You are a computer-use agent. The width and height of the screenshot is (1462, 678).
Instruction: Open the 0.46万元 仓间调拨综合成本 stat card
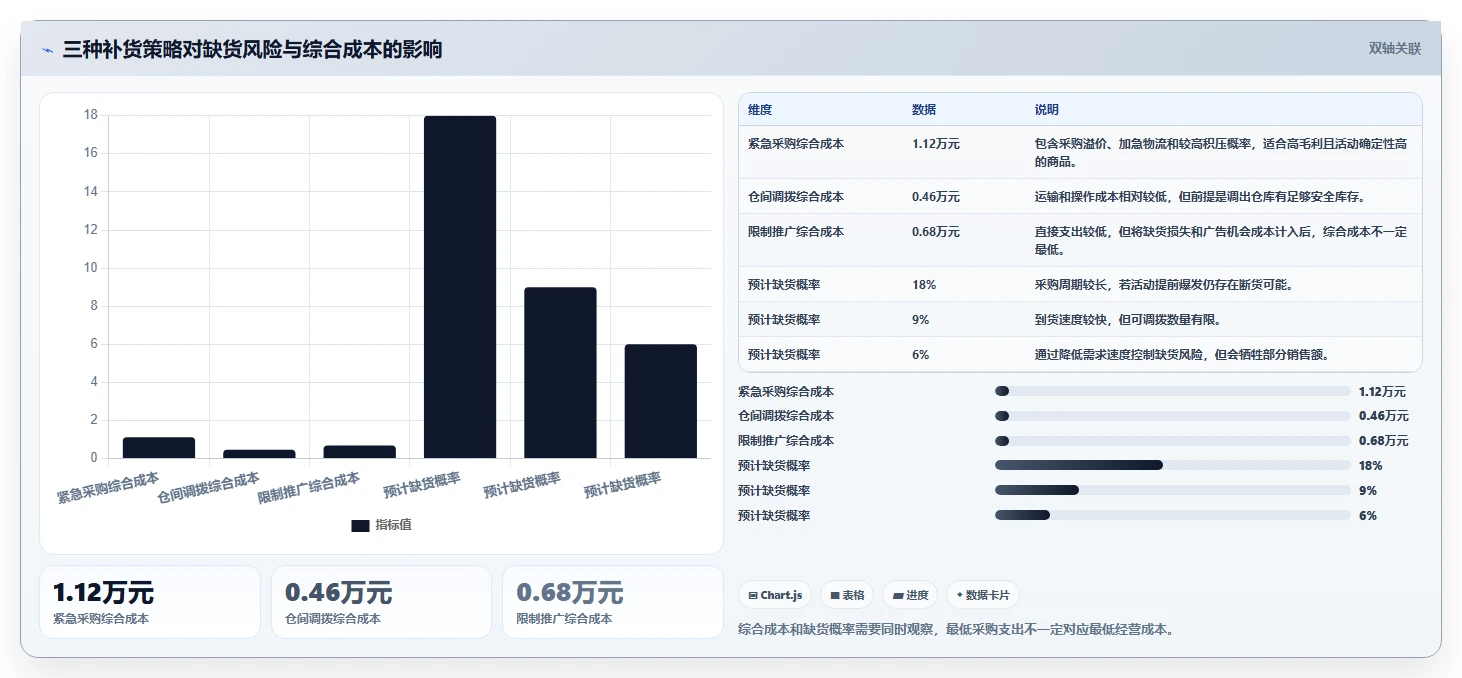click(x=381, y=602)
